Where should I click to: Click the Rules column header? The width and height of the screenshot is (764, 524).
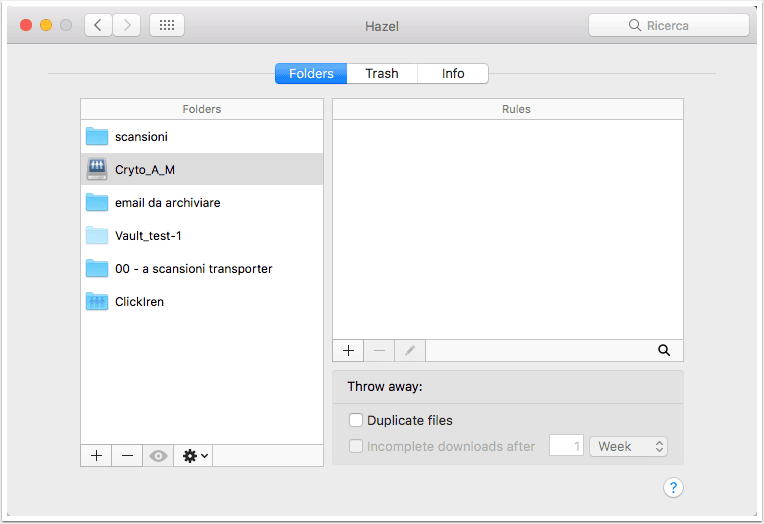[508, 109]
